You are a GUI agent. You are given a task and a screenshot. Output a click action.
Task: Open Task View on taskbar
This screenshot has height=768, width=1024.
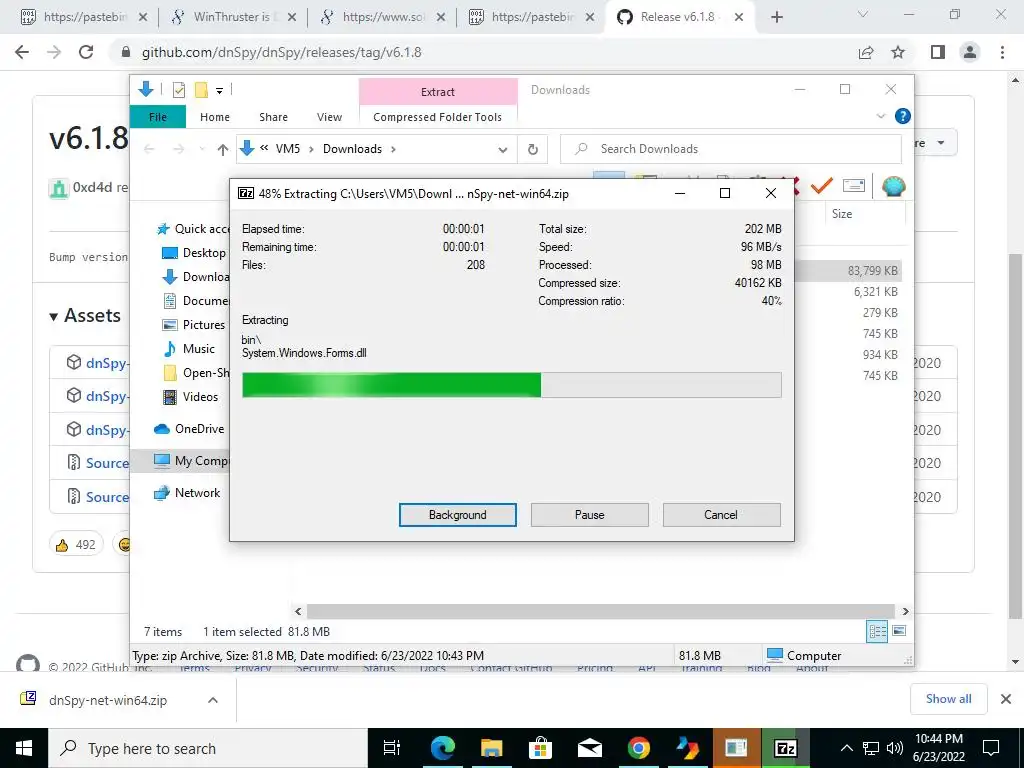[392, 748]
